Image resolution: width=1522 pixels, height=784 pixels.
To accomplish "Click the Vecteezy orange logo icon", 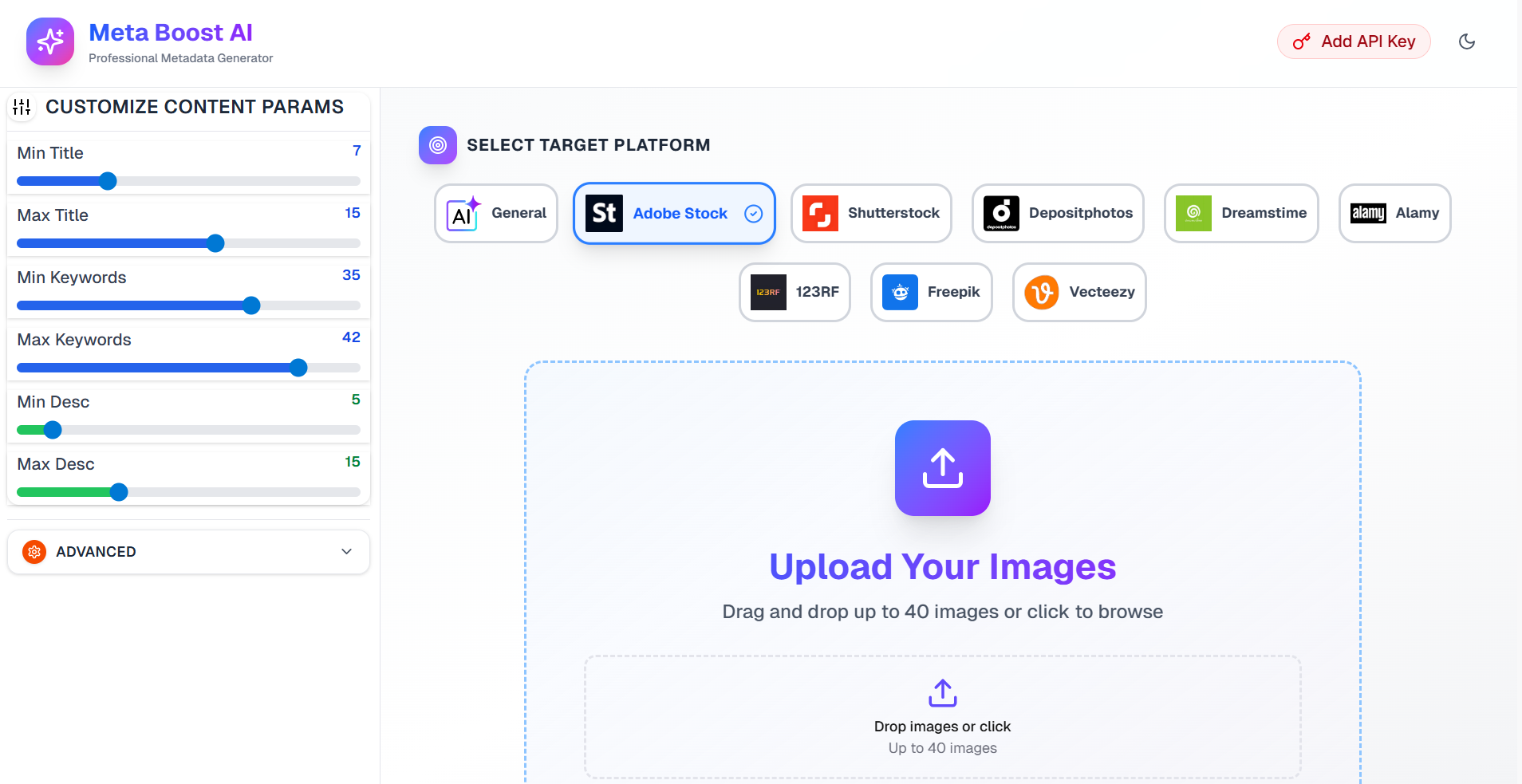I will pos(1042,292).
